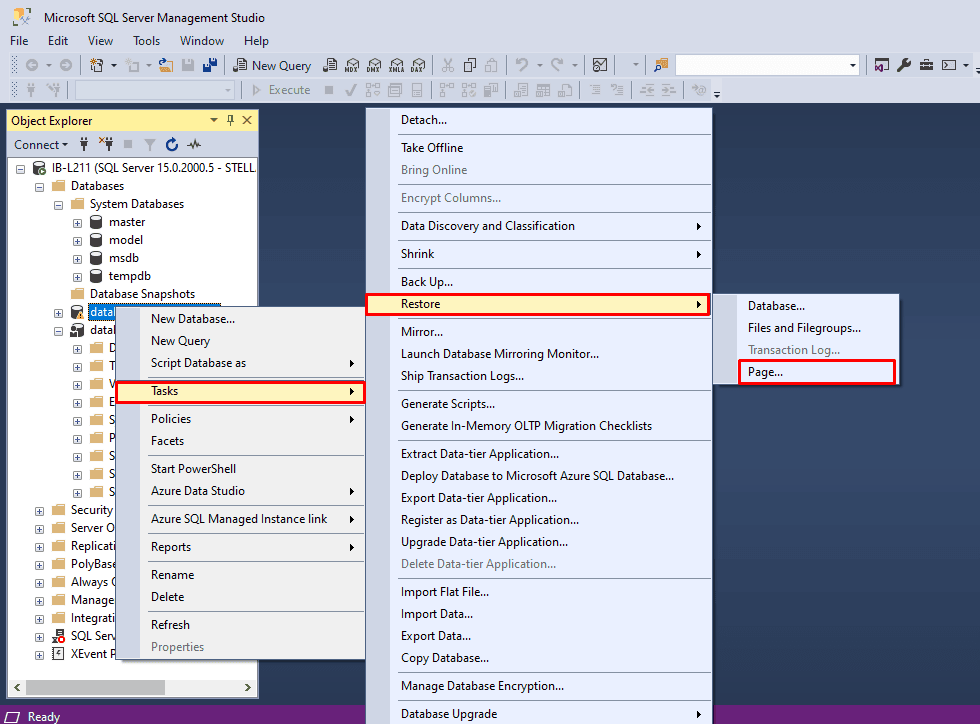Pin the Object Explorer panel
This screenshot has width=980, height=724.
coord(230,120)
